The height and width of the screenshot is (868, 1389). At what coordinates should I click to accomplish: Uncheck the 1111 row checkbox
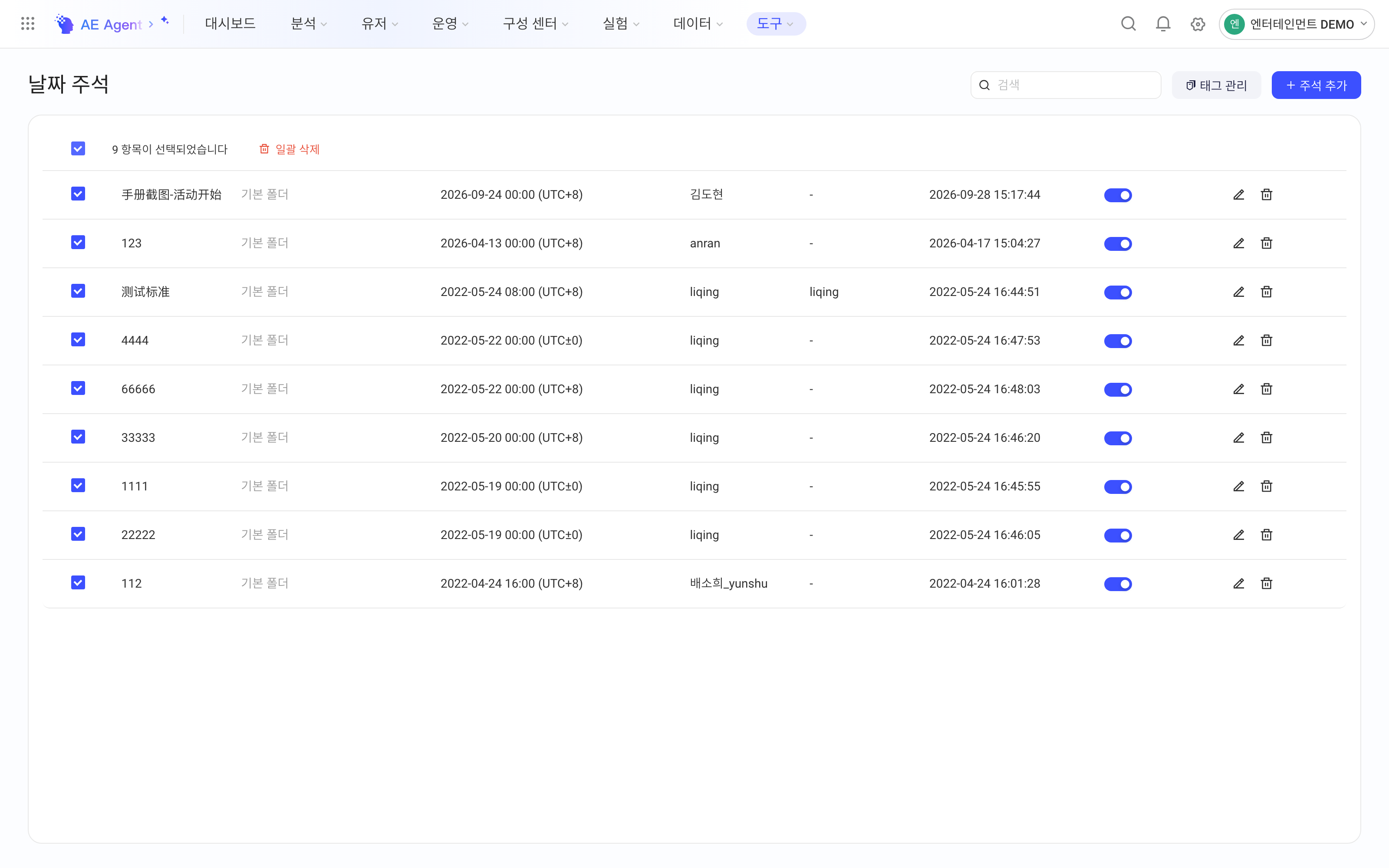pos(78,486)
